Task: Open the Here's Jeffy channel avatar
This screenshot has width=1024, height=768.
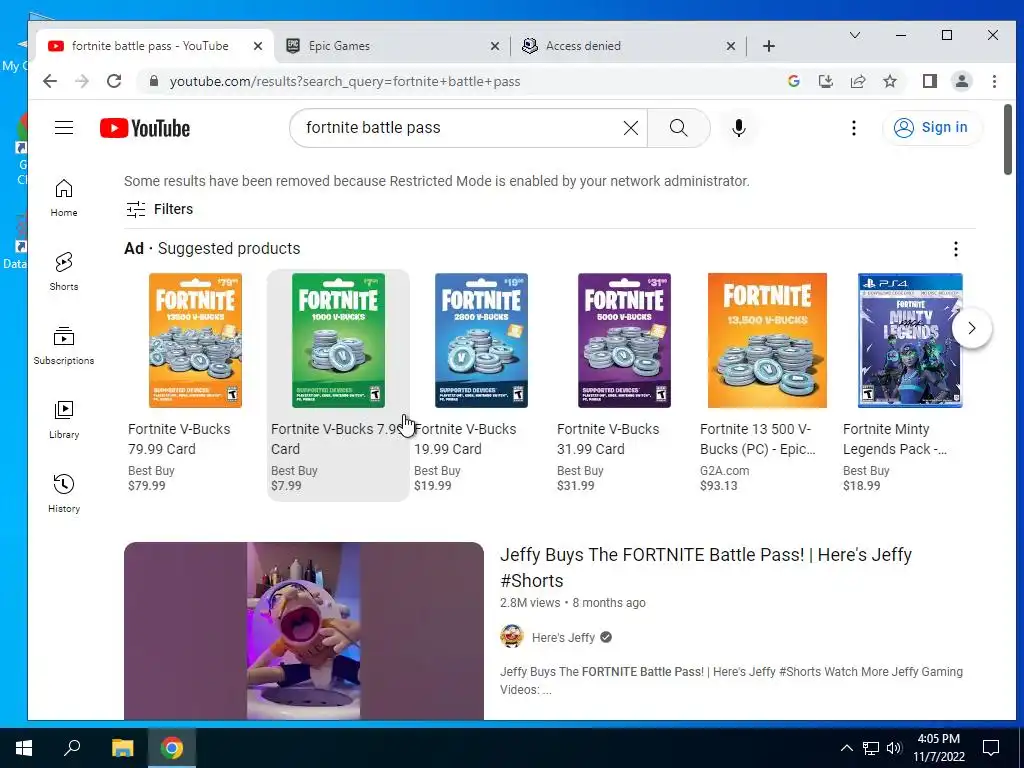Action: tap(511, 636)
